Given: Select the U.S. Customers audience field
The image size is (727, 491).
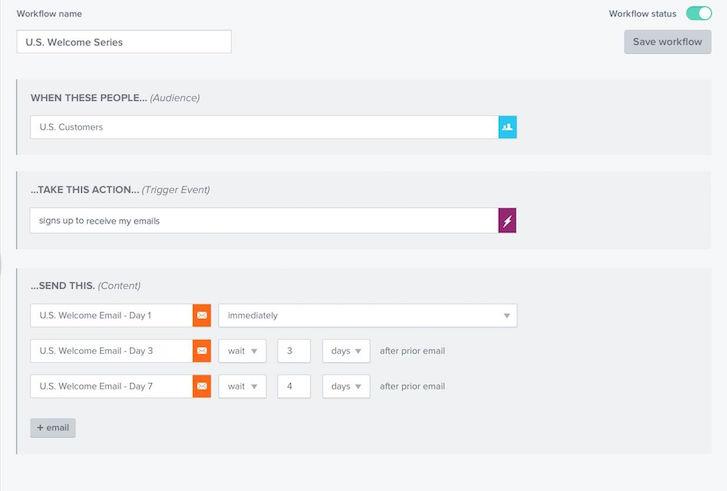Looking at the screenshot, I should 264,127.
